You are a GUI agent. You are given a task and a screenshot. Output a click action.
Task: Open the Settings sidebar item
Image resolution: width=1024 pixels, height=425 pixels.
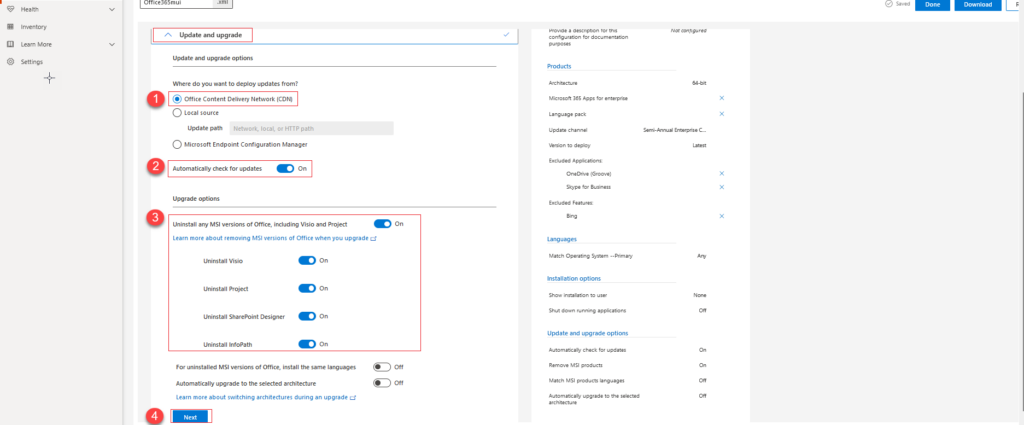[x=32, y=62]
